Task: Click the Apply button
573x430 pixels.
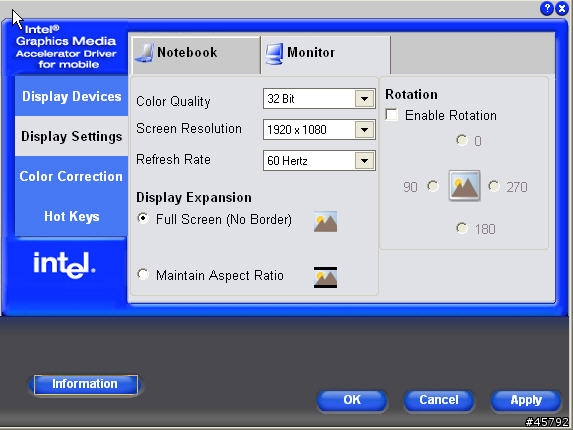Action: pos(526,400)
